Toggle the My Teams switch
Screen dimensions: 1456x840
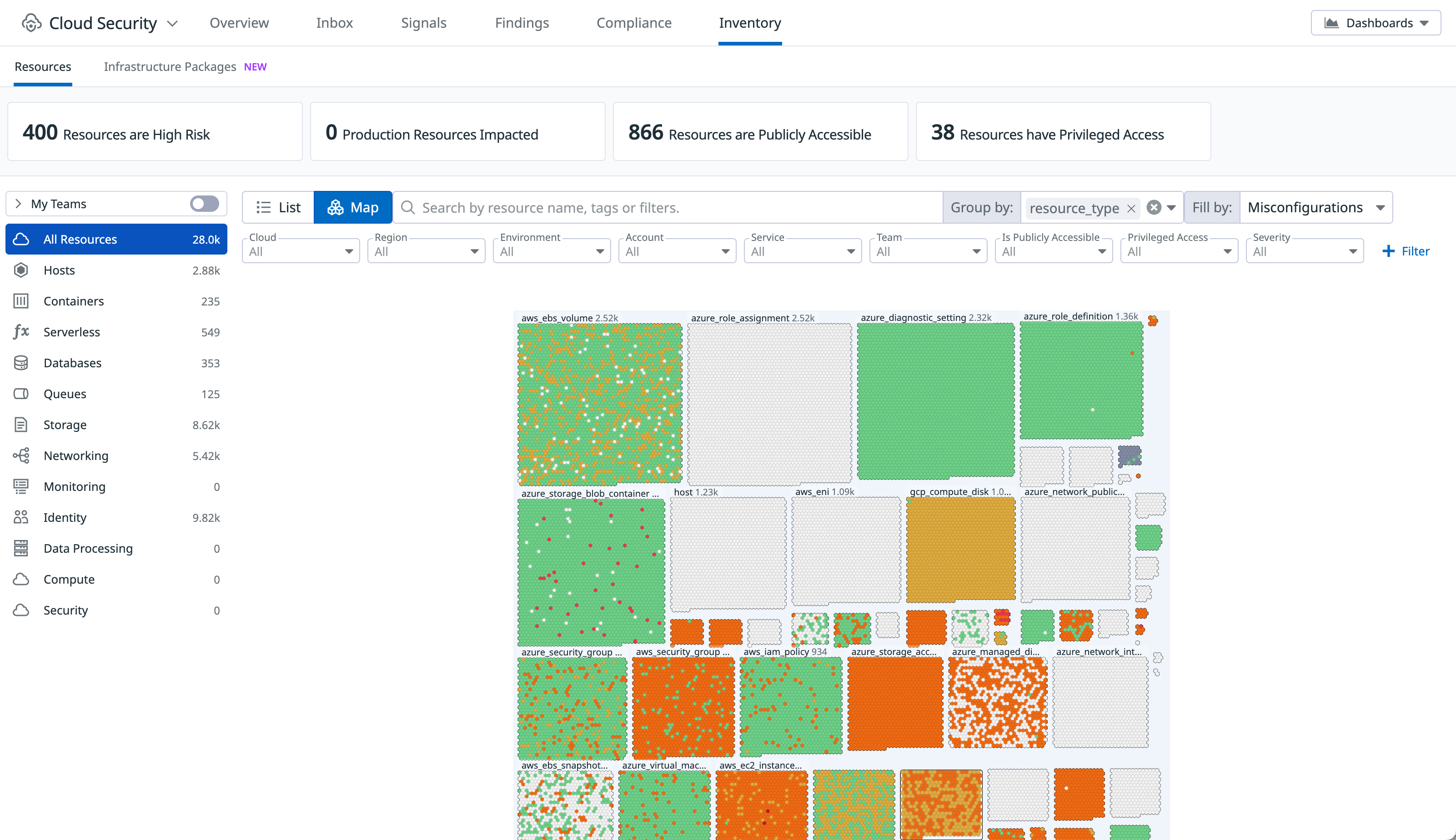[204, 204]
